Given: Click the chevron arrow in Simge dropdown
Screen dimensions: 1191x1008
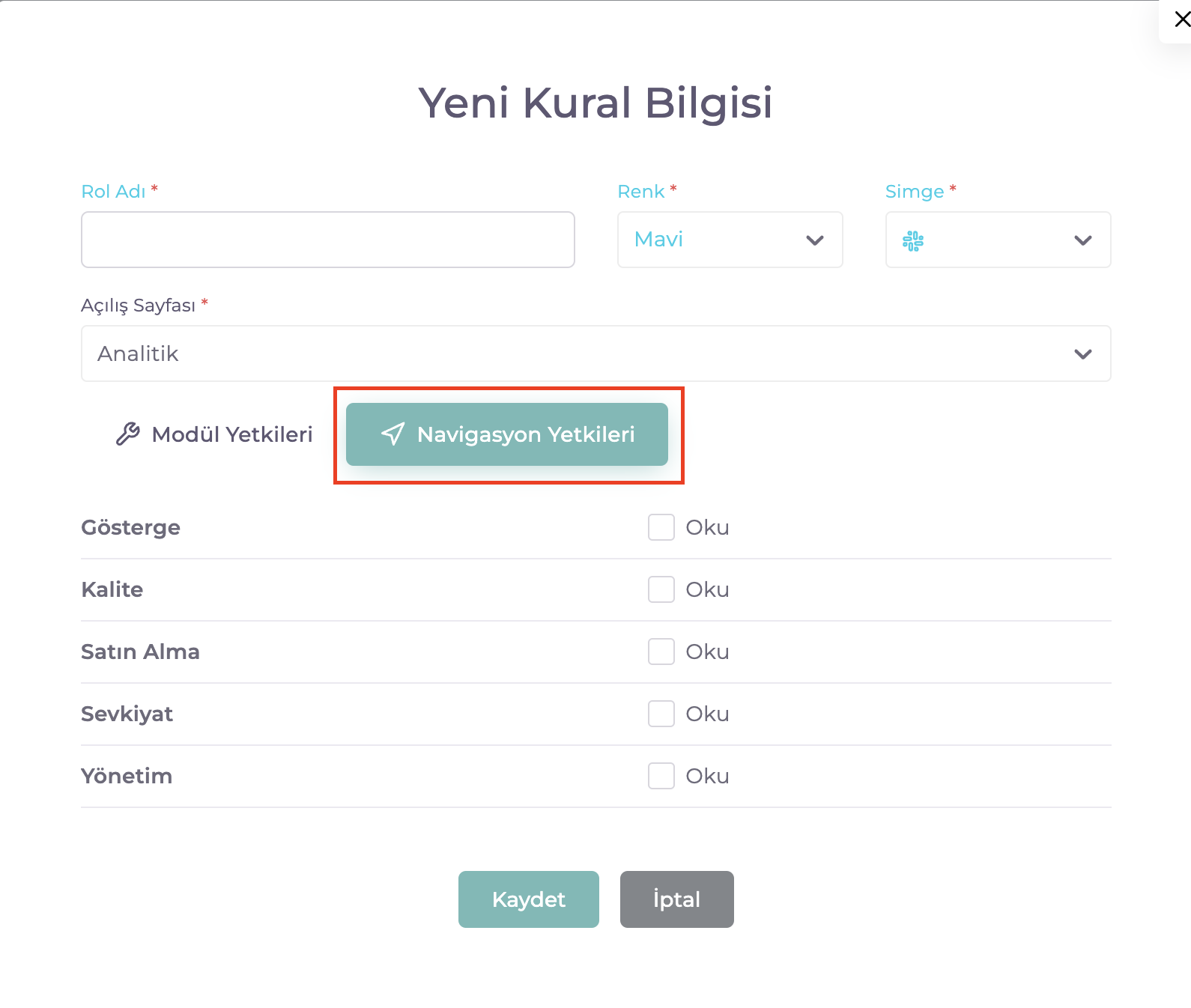Looking at the screenshot, I should (x=1082, y=240).
